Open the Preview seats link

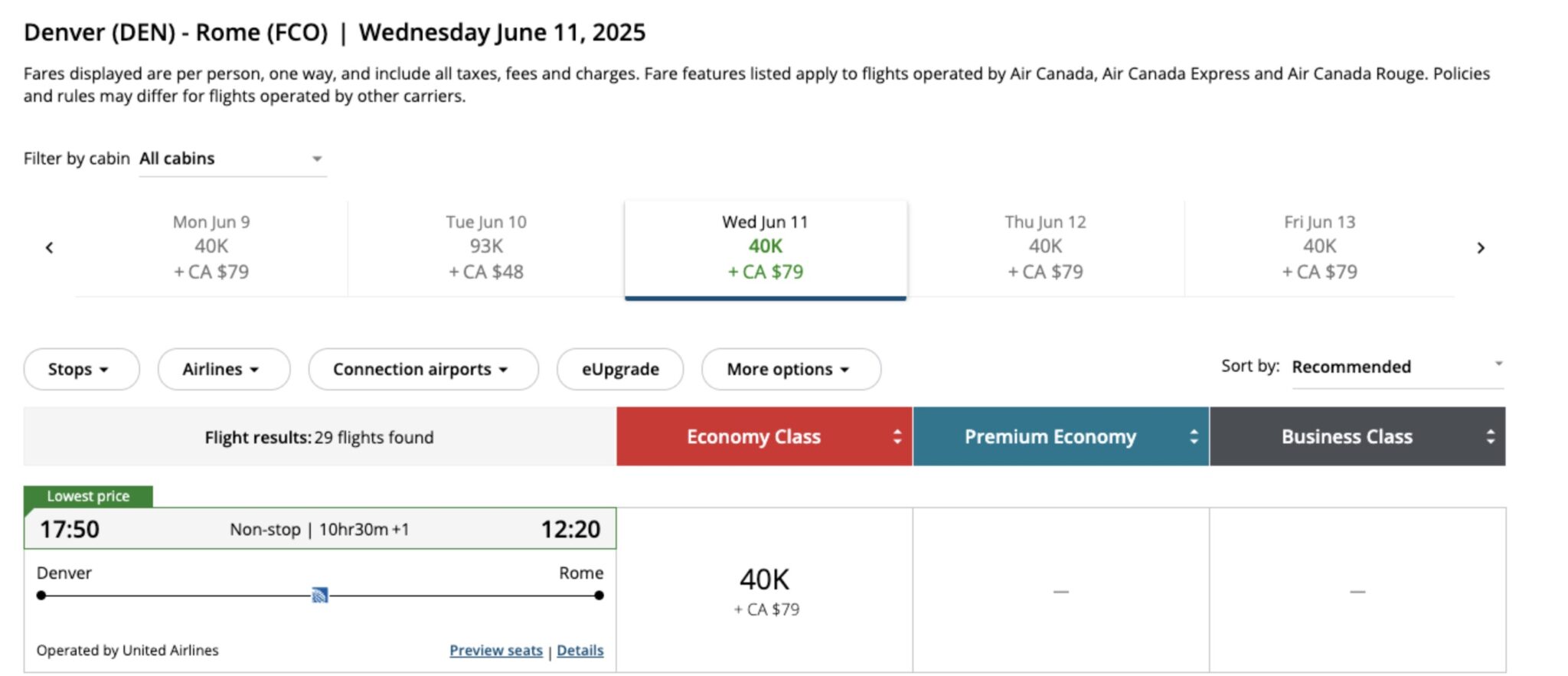(x=495, y=650)
